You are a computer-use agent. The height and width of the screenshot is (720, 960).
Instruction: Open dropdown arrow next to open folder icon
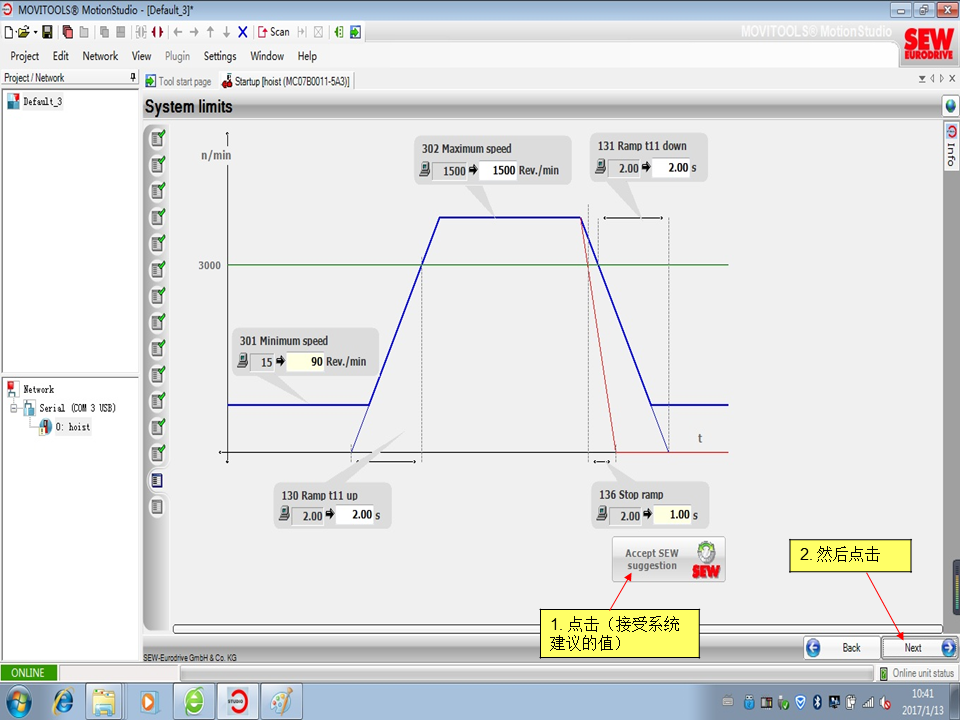coord(36,32)
